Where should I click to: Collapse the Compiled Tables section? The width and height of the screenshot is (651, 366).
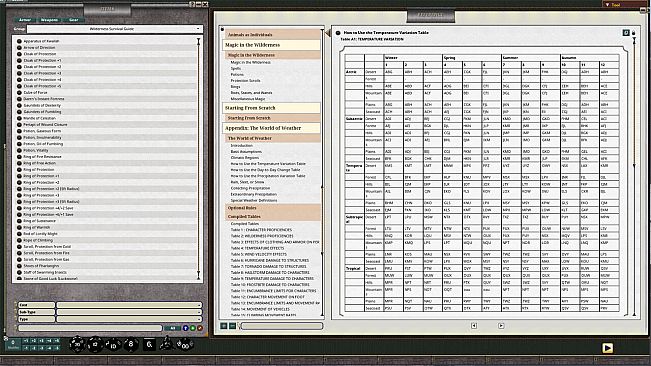273,217
